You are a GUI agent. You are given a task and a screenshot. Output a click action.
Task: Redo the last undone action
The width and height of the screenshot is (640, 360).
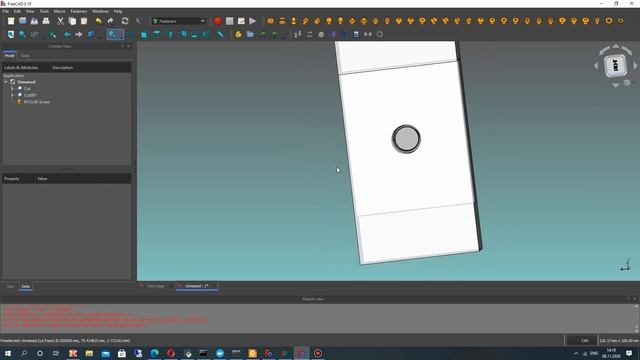point(111,21)
